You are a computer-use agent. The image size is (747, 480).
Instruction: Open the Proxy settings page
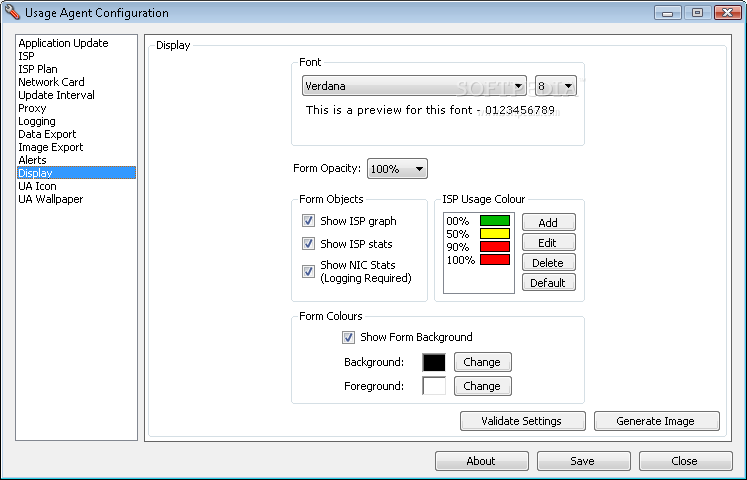point(32,108)
